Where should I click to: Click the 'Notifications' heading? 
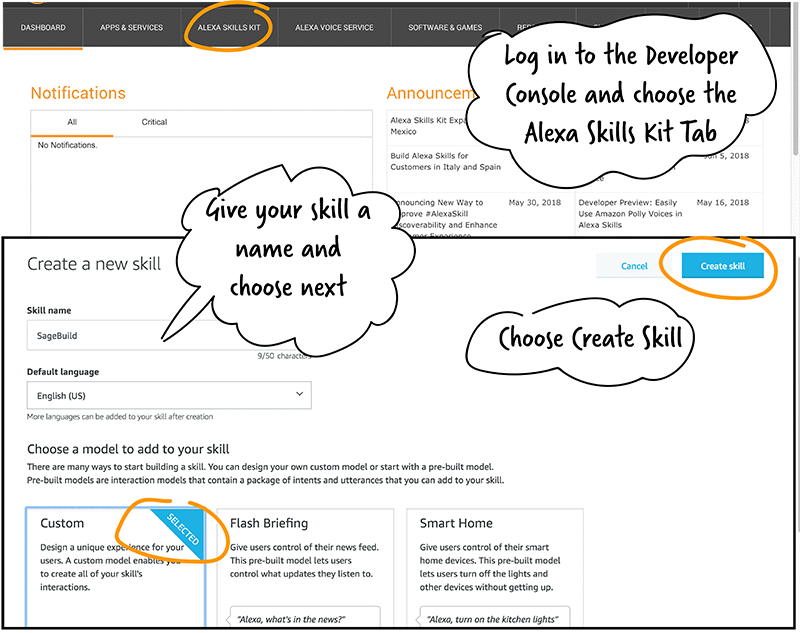[x=78, y=93]
